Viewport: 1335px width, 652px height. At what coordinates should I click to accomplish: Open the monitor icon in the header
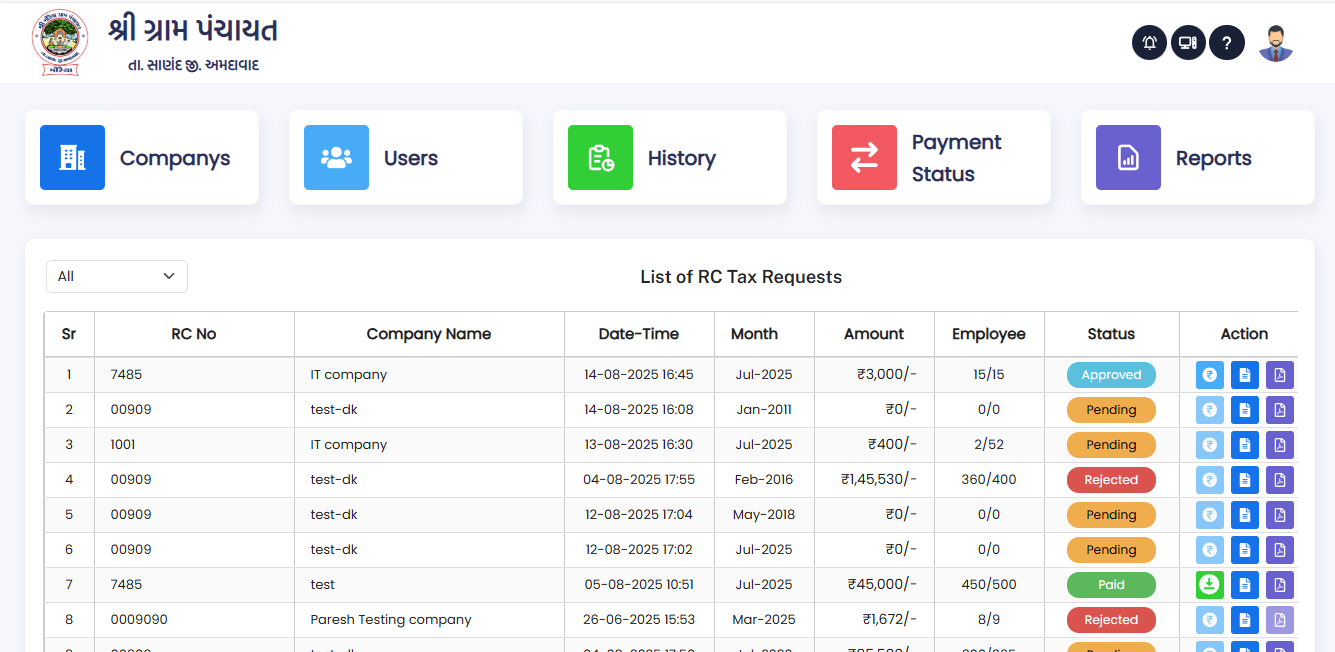1187,42
